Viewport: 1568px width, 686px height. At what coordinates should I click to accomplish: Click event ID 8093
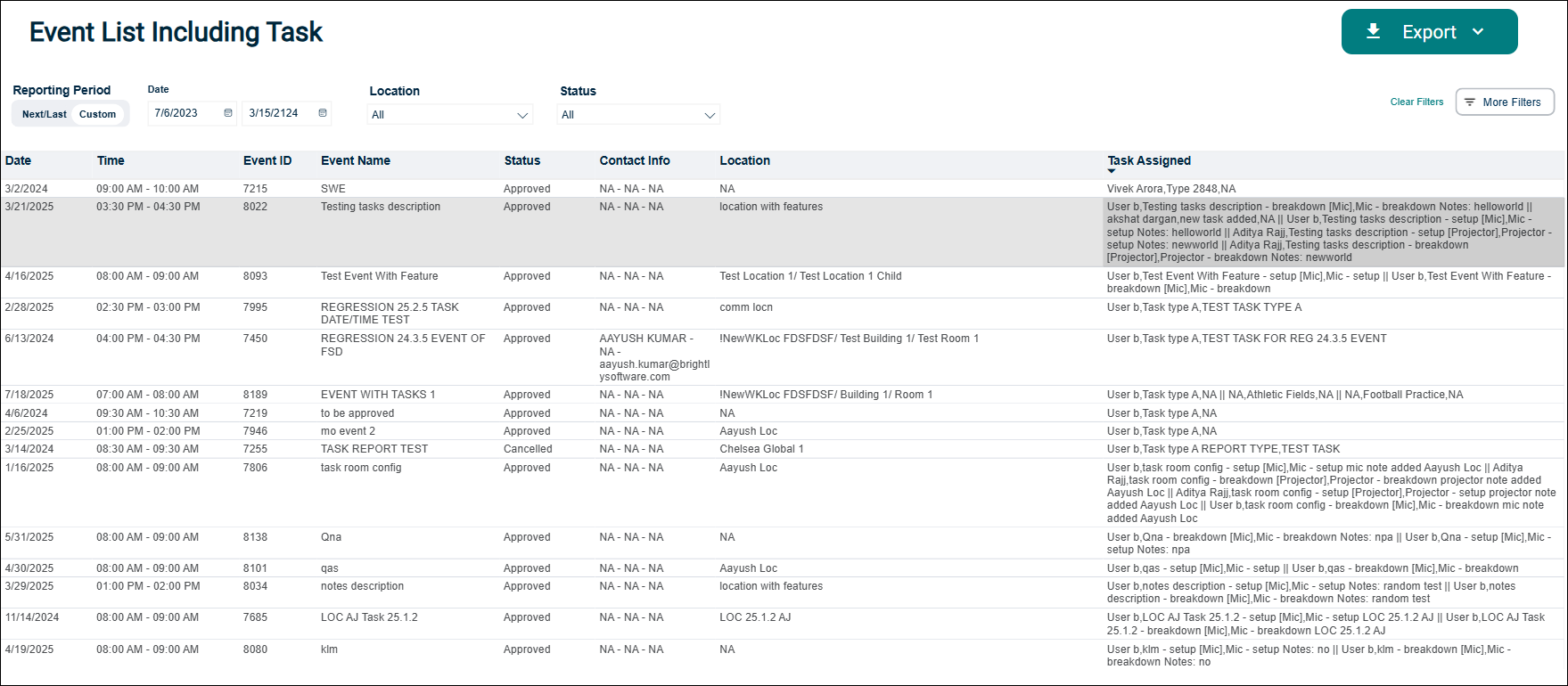(x=255, y=276)
